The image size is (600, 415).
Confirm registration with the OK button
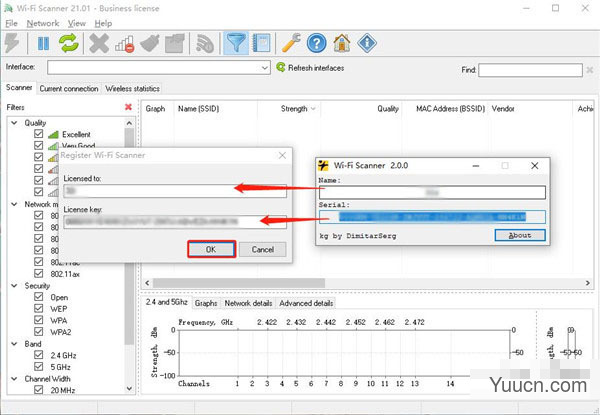[x=211, y=249]
